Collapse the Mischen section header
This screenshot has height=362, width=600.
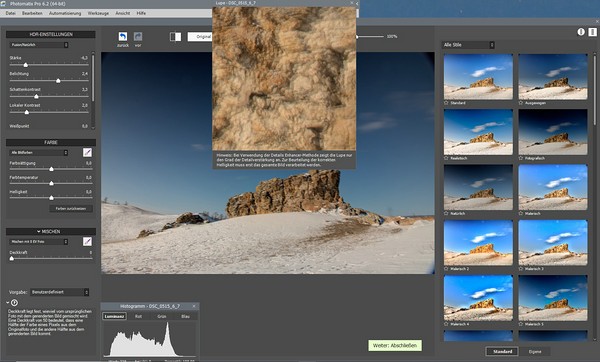[51, 232]
